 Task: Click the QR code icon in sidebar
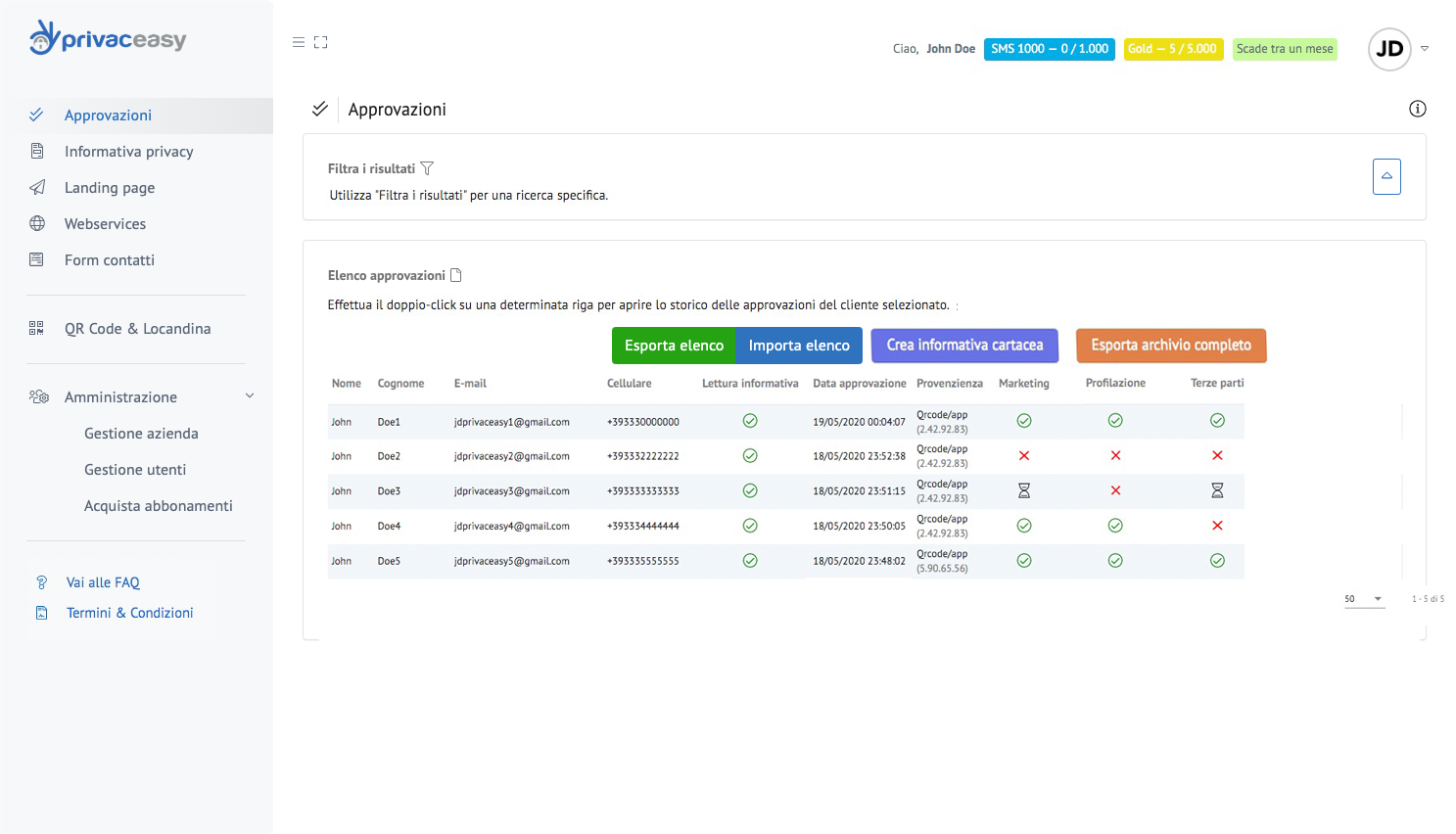(x=37, y=329)
